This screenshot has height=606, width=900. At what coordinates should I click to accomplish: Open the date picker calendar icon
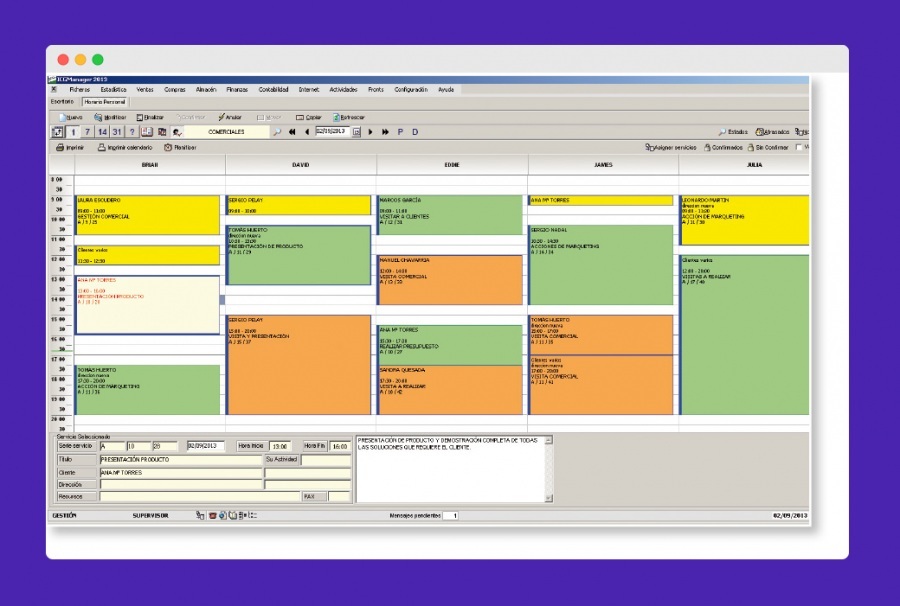(356, 132)
